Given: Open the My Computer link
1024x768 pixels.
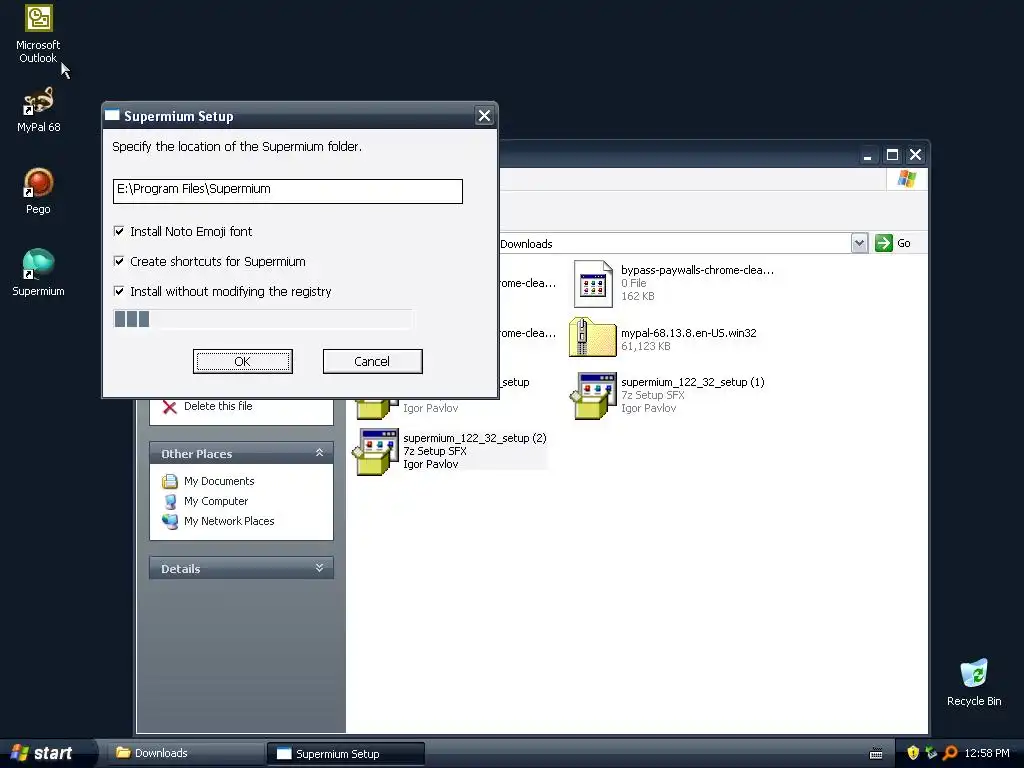Looking at the screenshot, I should [216, 502].
